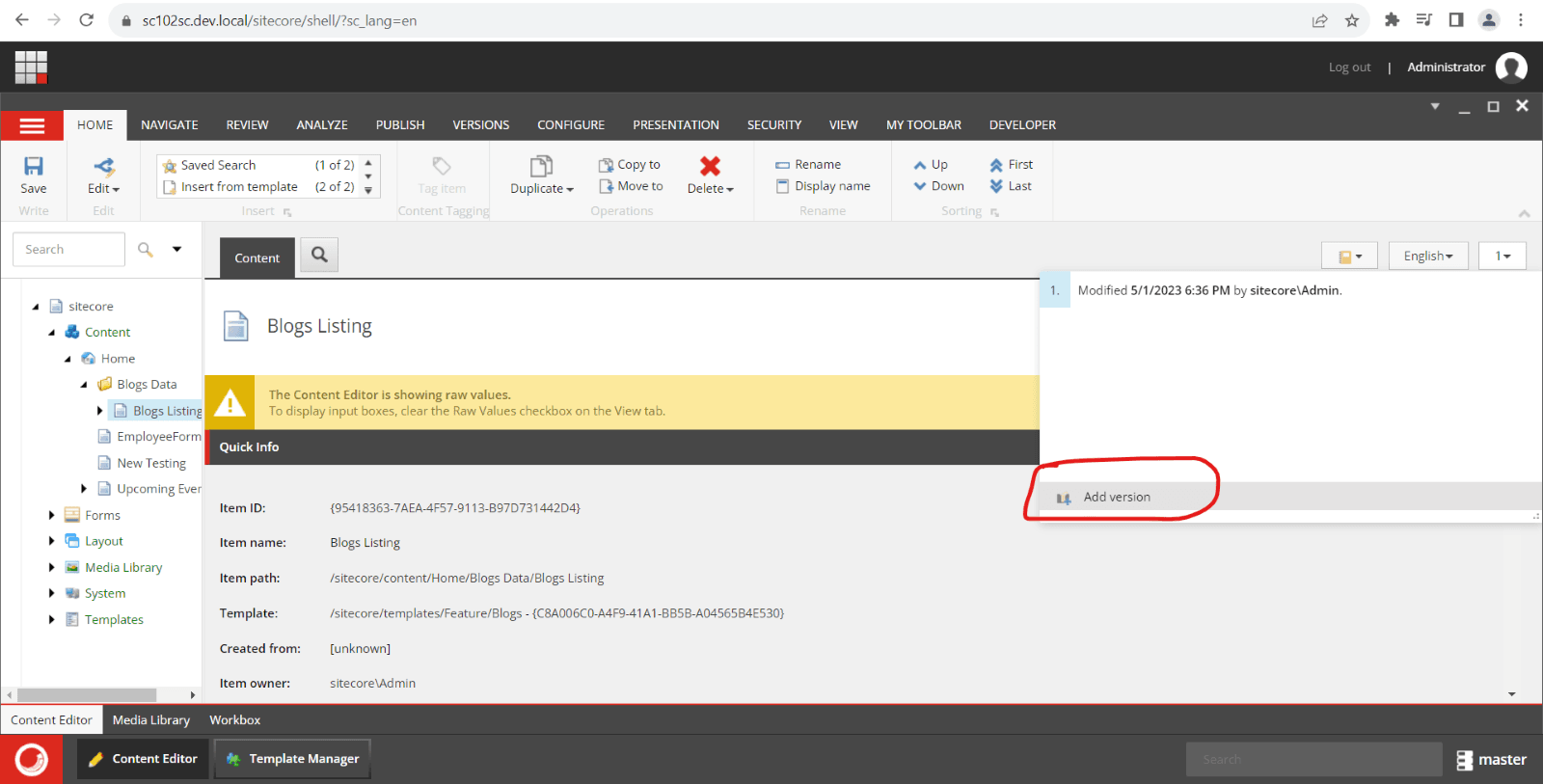Open the PRESENTATION ribbon tab

(676, 125)
